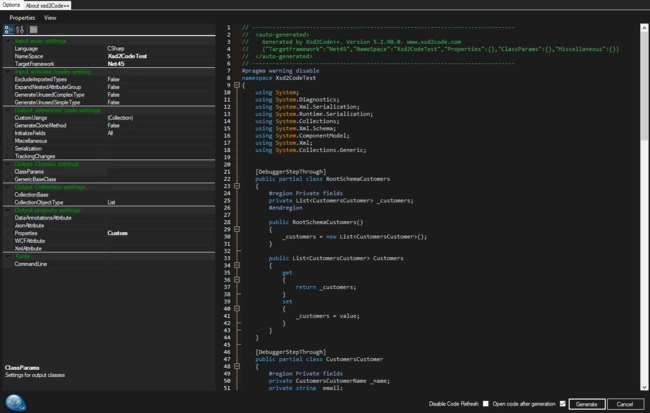Viewport: 650px width, 413px height.
Task: Collapse the Output Collection settings category
Action: pyautogui.click(x=8, y=187)
